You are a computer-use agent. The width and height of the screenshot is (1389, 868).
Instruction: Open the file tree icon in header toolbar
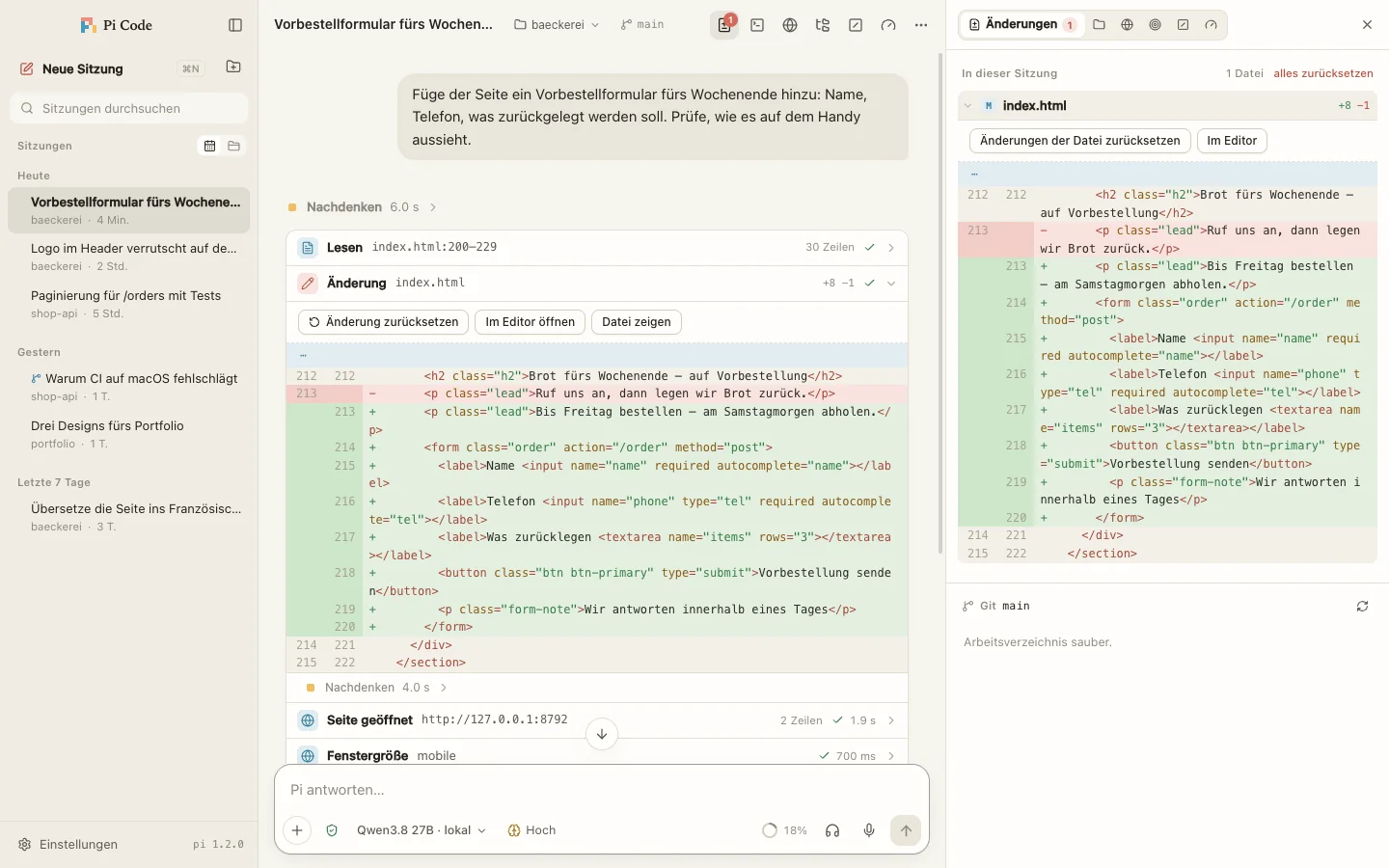[823, 25]
